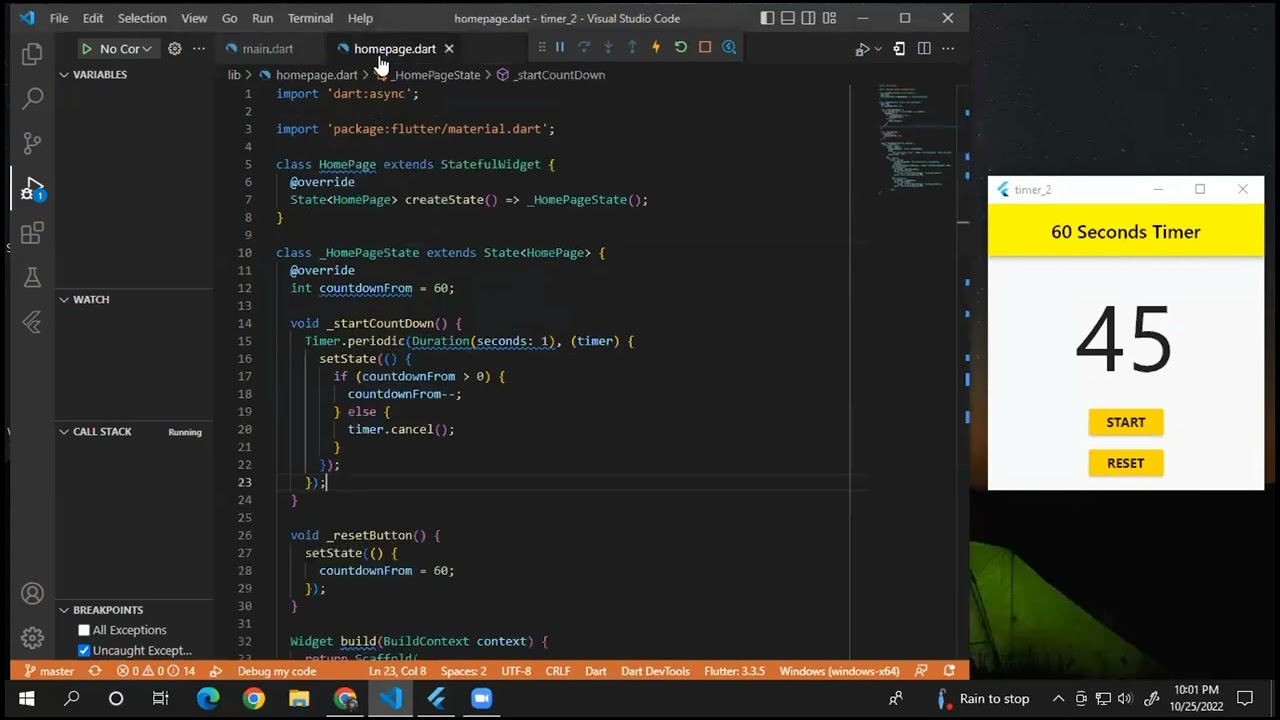Open Zoom from the taskbar
The width and height of the screenshot is (1280, 720).
point(482,699)
